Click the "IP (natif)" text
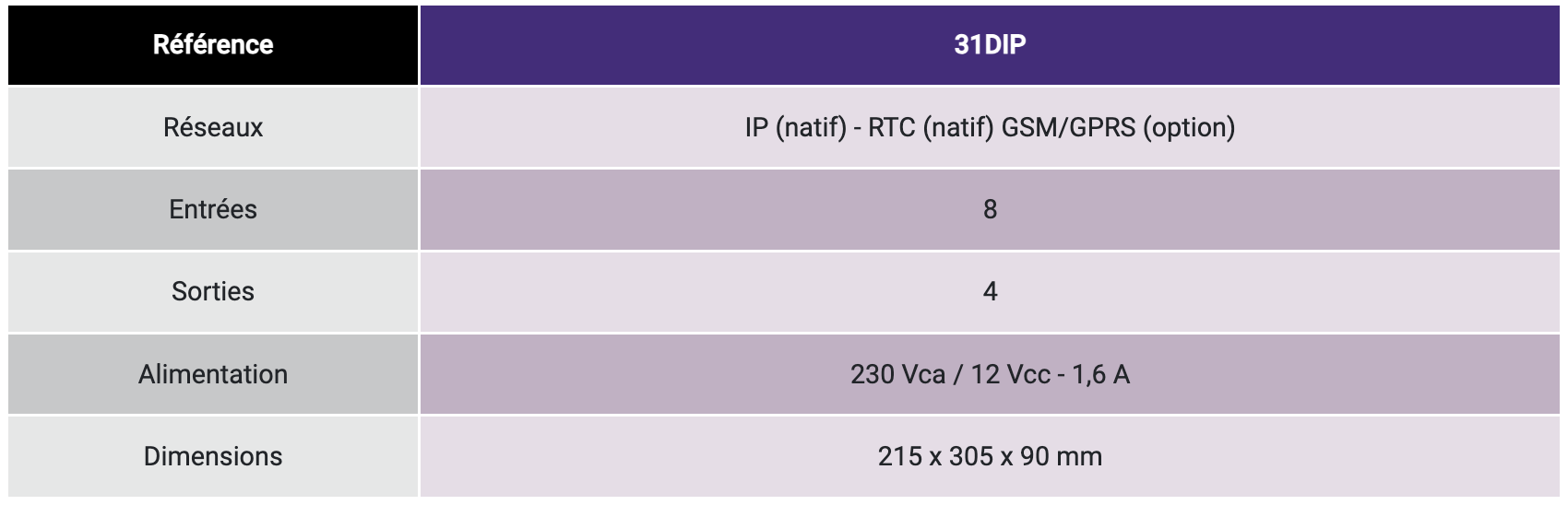 pos(795,127)
